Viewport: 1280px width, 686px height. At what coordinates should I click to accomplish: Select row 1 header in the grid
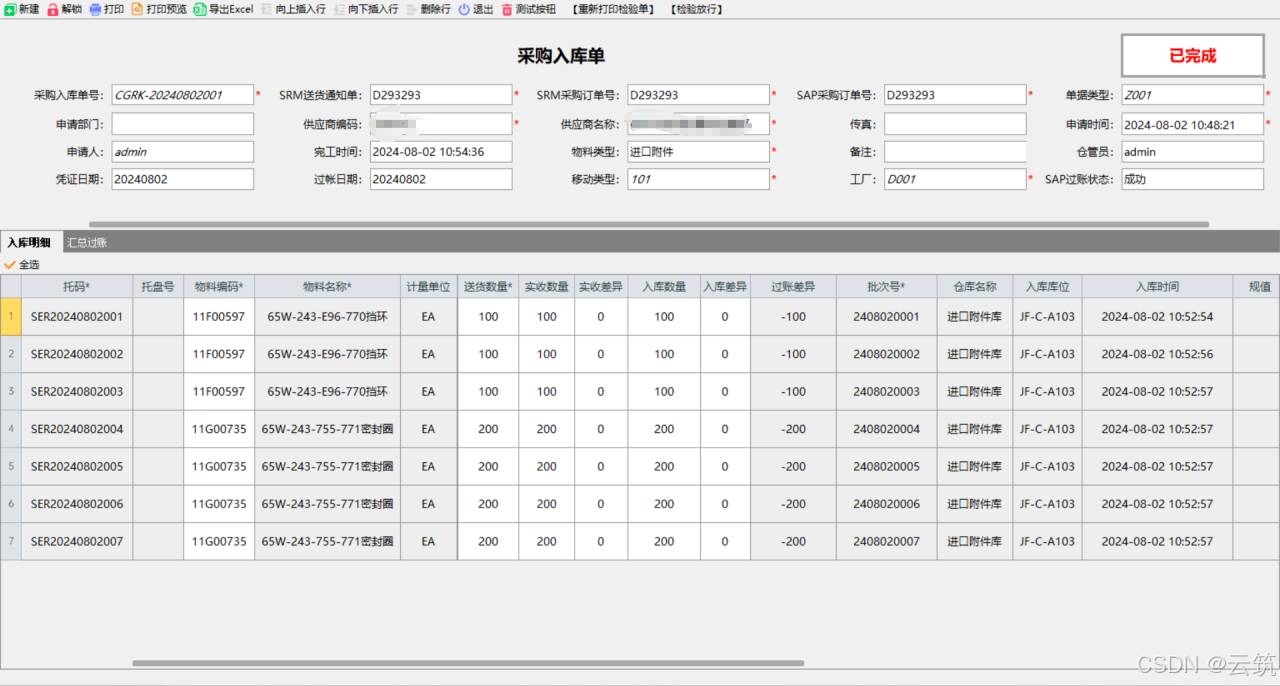click(x=11, y=317)
